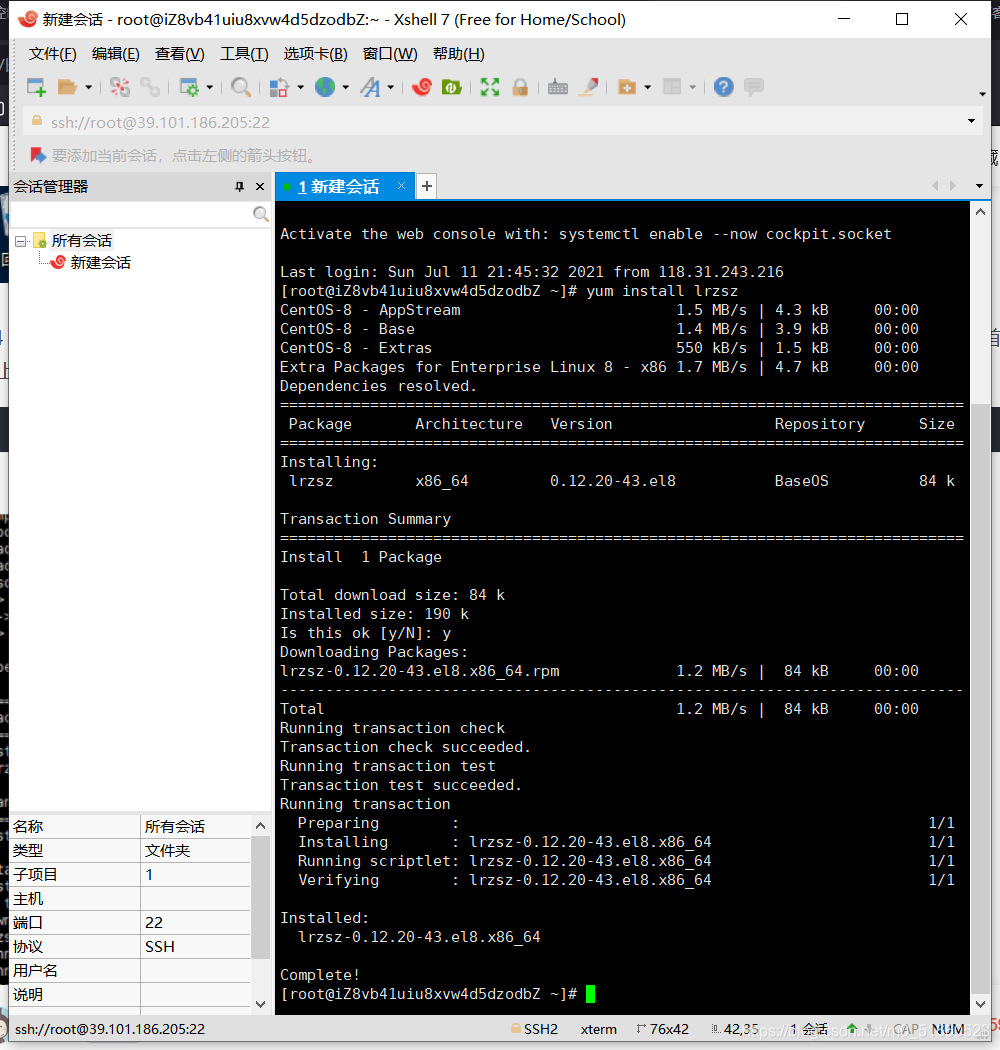The width and height of the screenshot is (1000, 1050).
Task: Click the lock screen padlock icon
Action: tap(520, 87)
